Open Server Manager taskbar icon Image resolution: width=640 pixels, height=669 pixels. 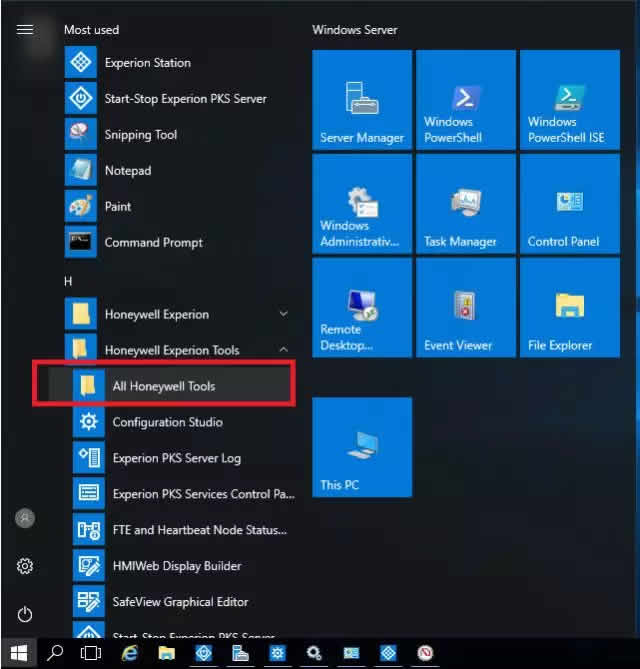click(240, 653)
